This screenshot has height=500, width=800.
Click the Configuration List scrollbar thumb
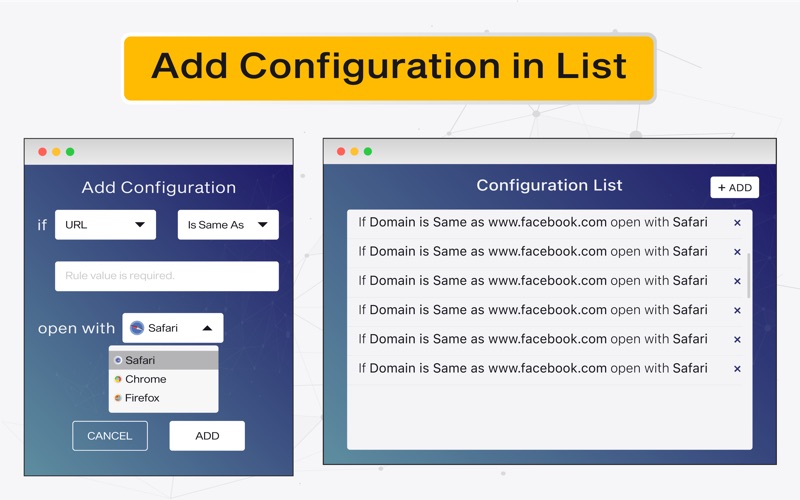(x=748, y=276)
